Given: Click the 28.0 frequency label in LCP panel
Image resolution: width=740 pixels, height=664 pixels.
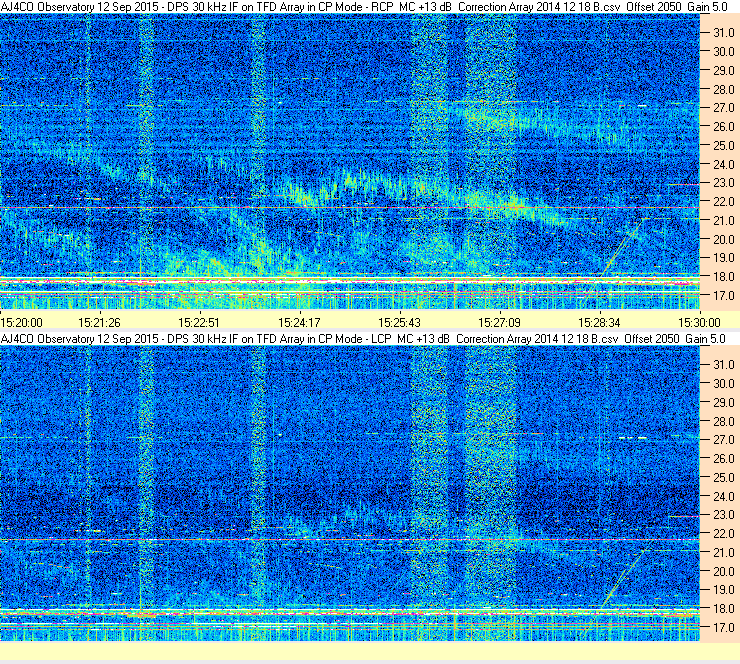Looking at the screenshot, I should pos(724,421).
